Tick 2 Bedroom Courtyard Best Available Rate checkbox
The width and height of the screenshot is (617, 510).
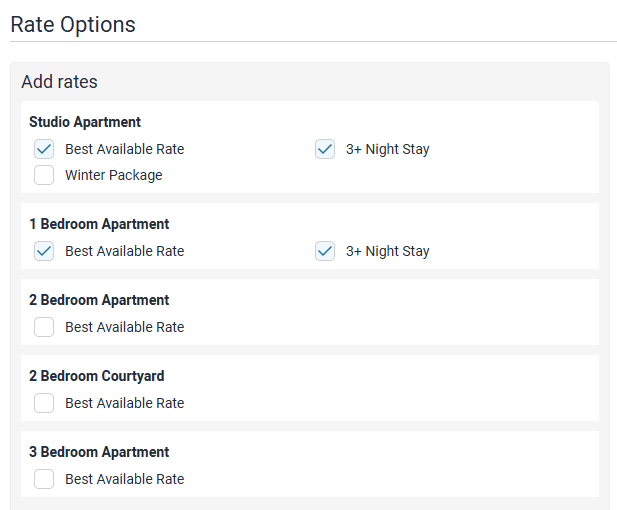[x=44, y=403]
